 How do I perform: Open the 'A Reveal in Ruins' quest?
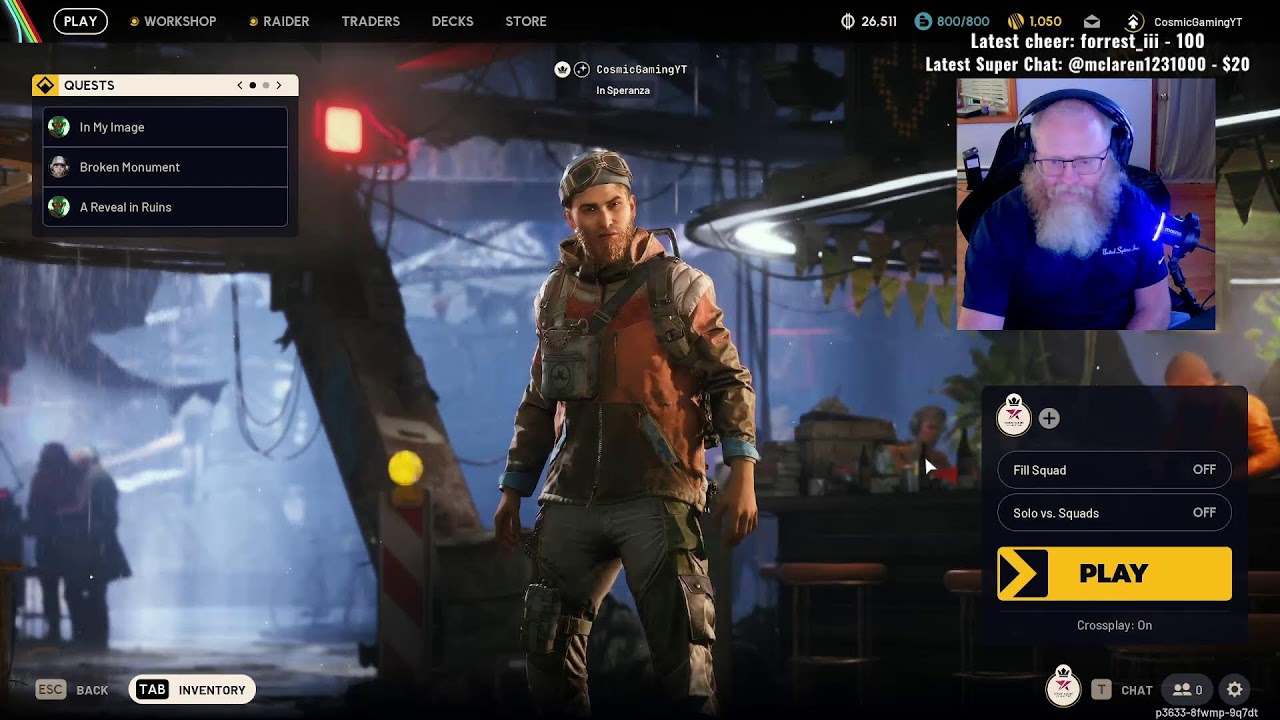tap(165, 207)
